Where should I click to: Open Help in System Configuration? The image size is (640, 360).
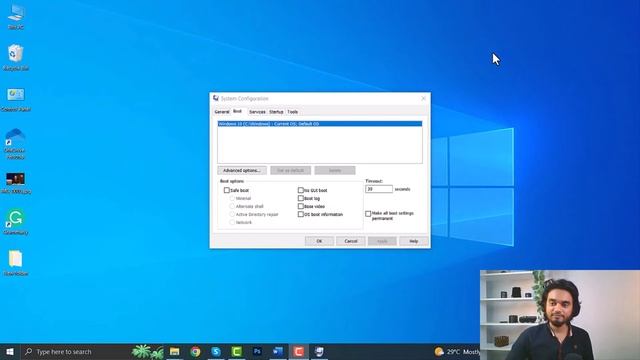(413, 241)
